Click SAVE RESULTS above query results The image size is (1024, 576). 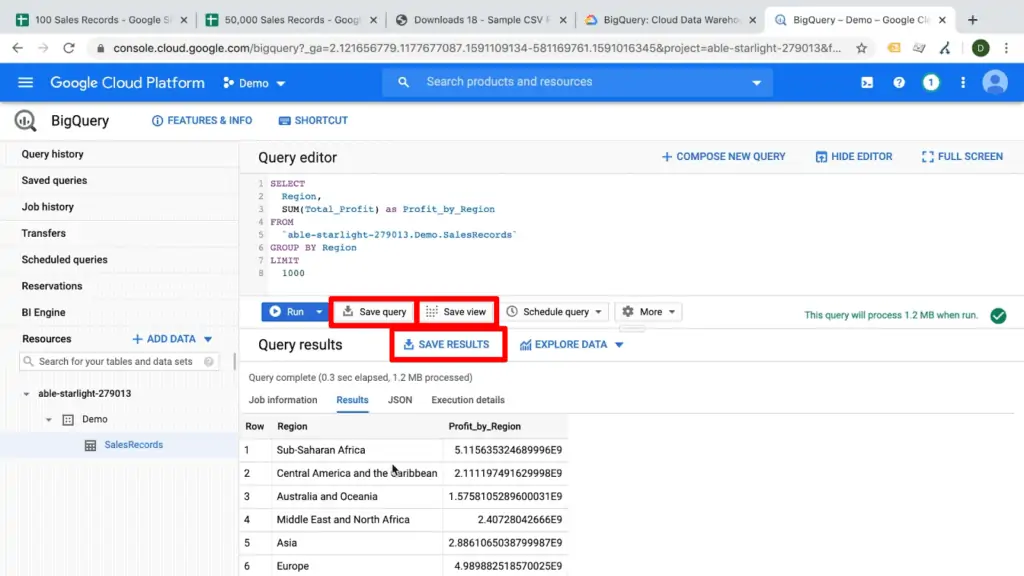pos(448,344)
